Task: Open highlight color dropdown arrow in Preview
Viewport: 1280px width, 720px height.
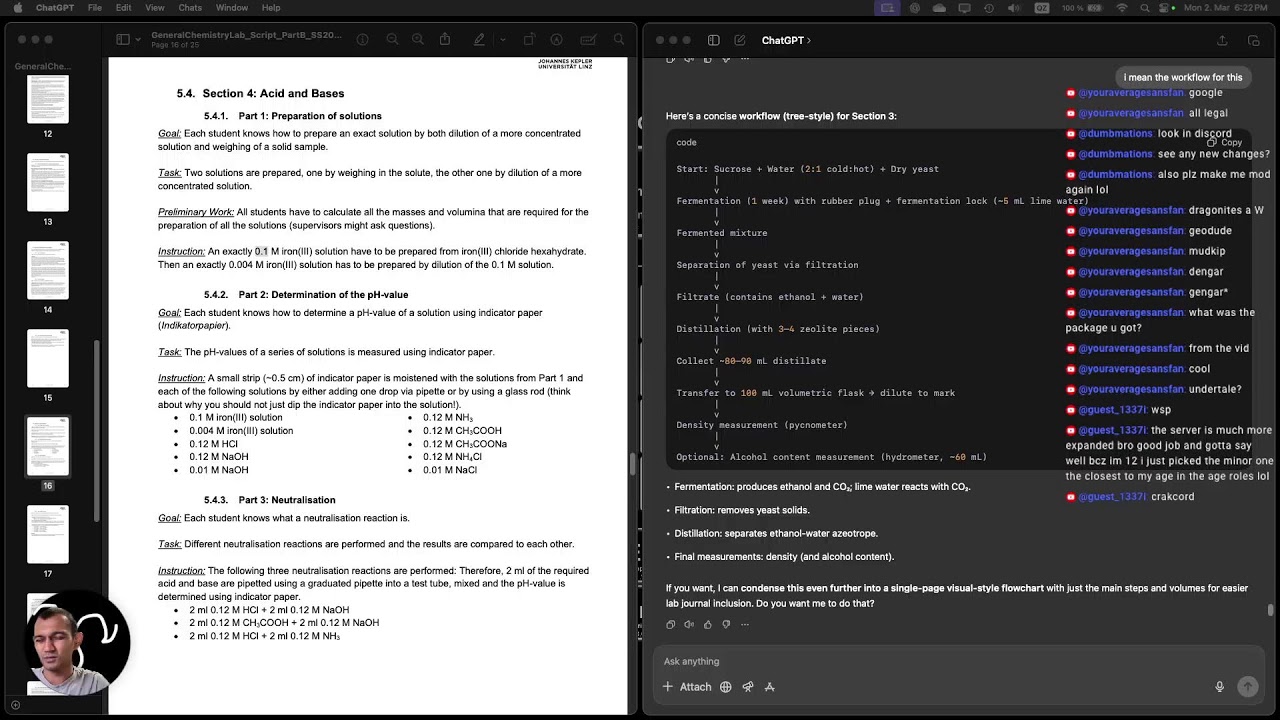Action: (x=501, y=40)
